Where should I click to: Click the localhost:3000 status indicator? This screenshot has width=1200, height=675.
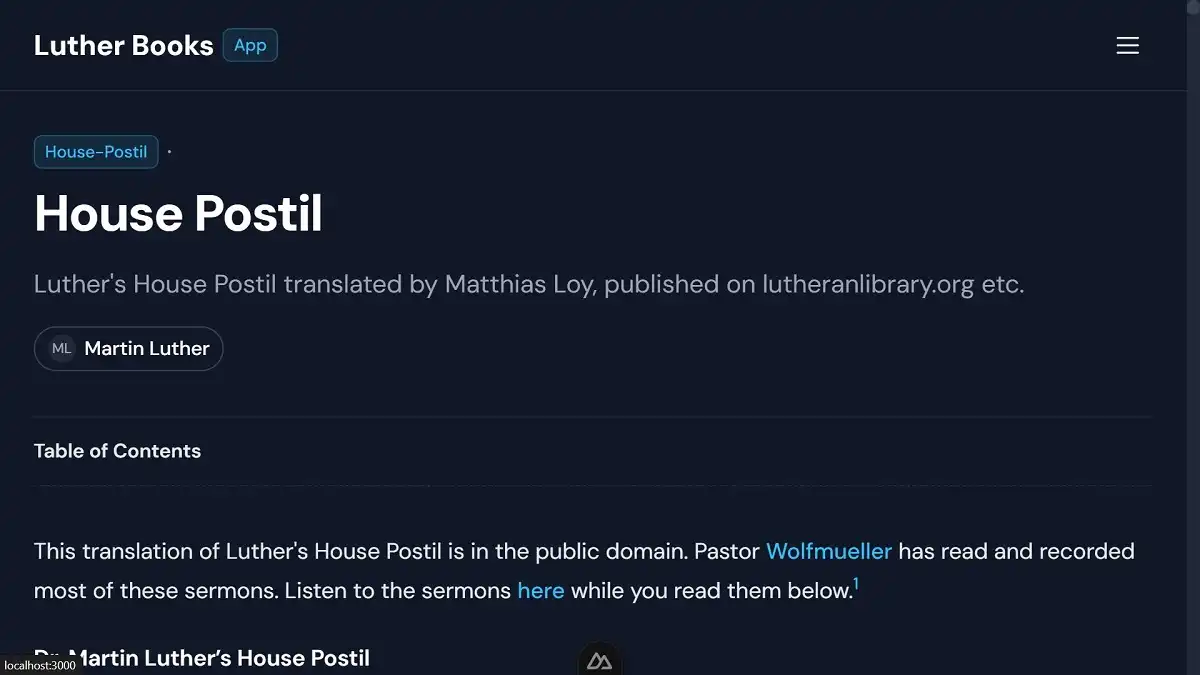37,666
